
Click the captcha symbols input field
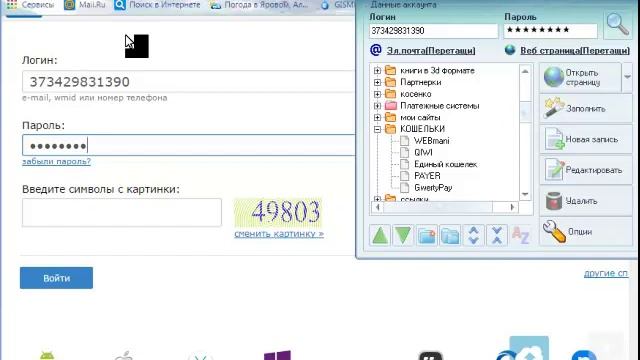point(122,212)
